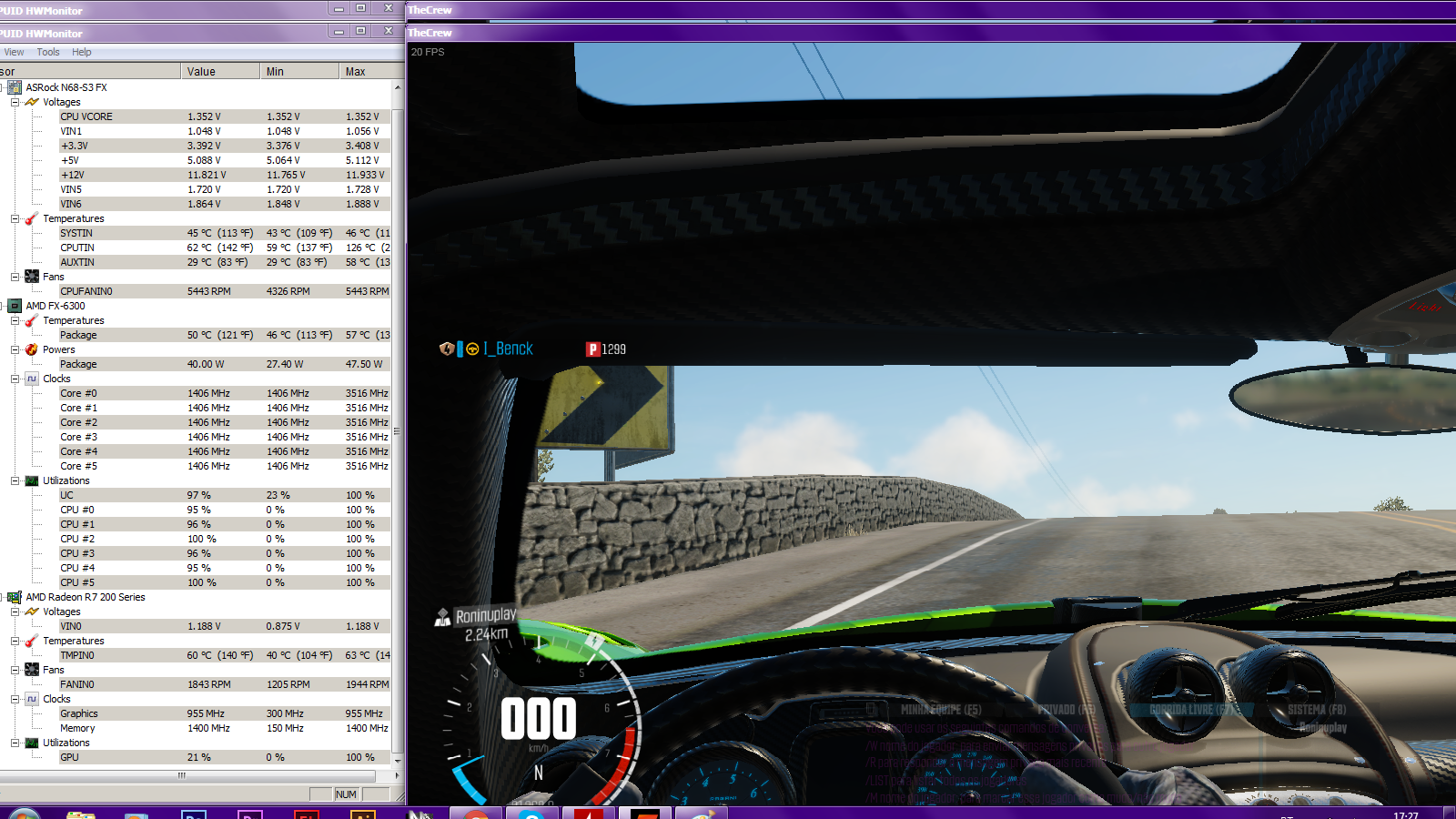Screen dimensions: 1456x819
Task: Click the Radeon Voltages lightning icon
Action: pos(32,612)
